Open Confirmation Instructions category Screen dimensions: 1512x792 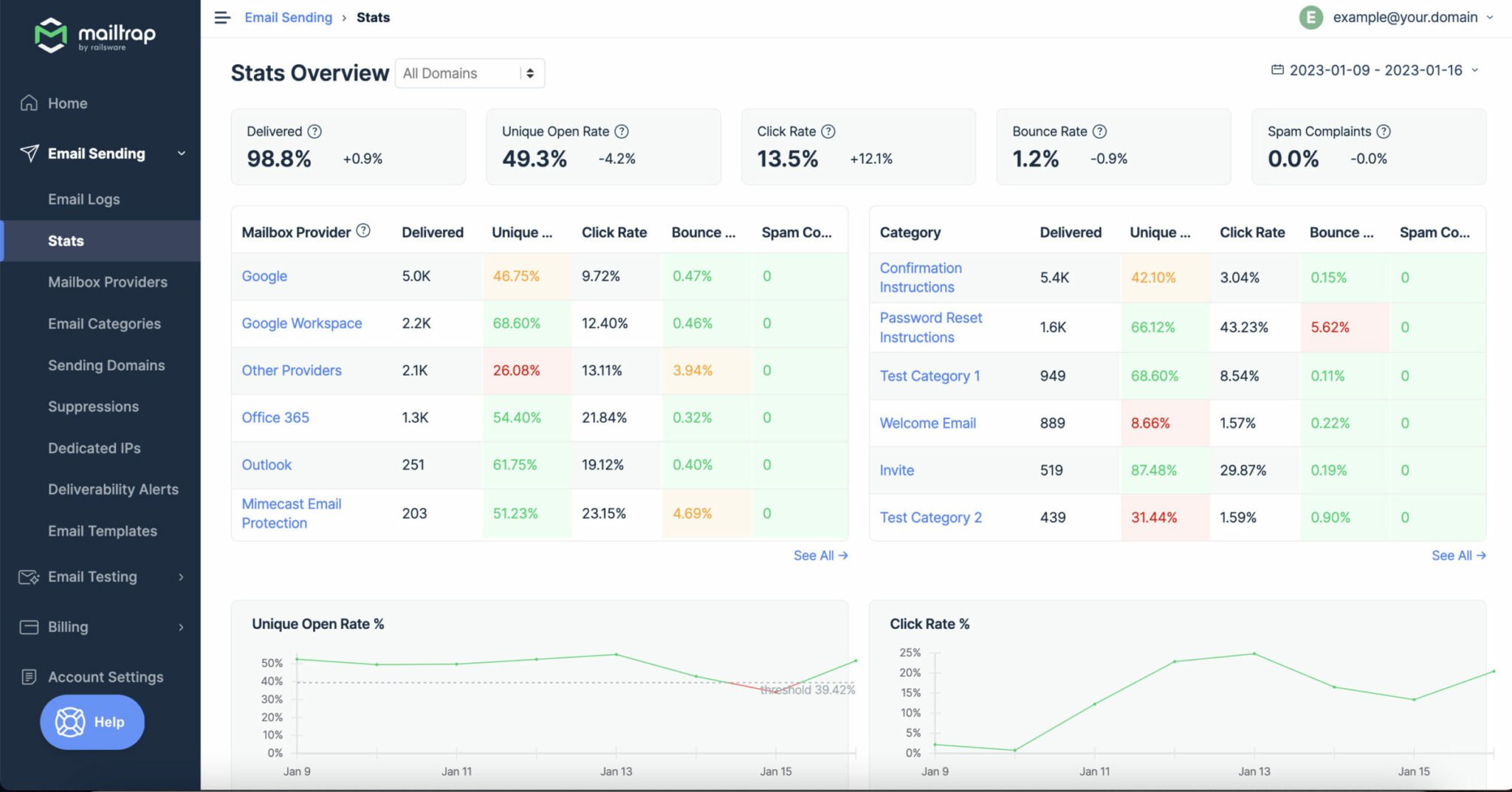[921, 278]
